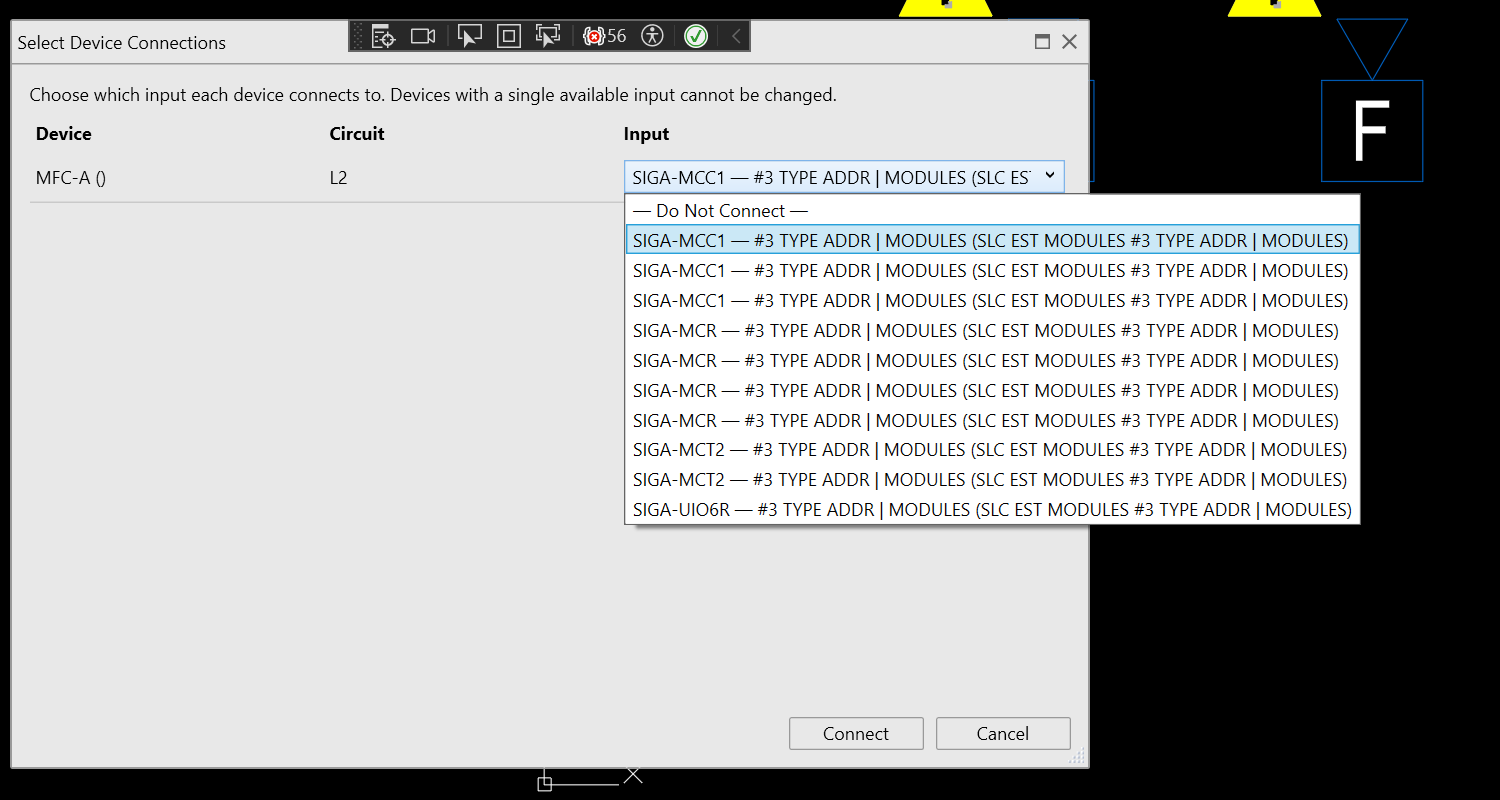The image size is (1500, 800).
Task: Pick the SIGA-UIO6R module option
Action: pos(992,509)
